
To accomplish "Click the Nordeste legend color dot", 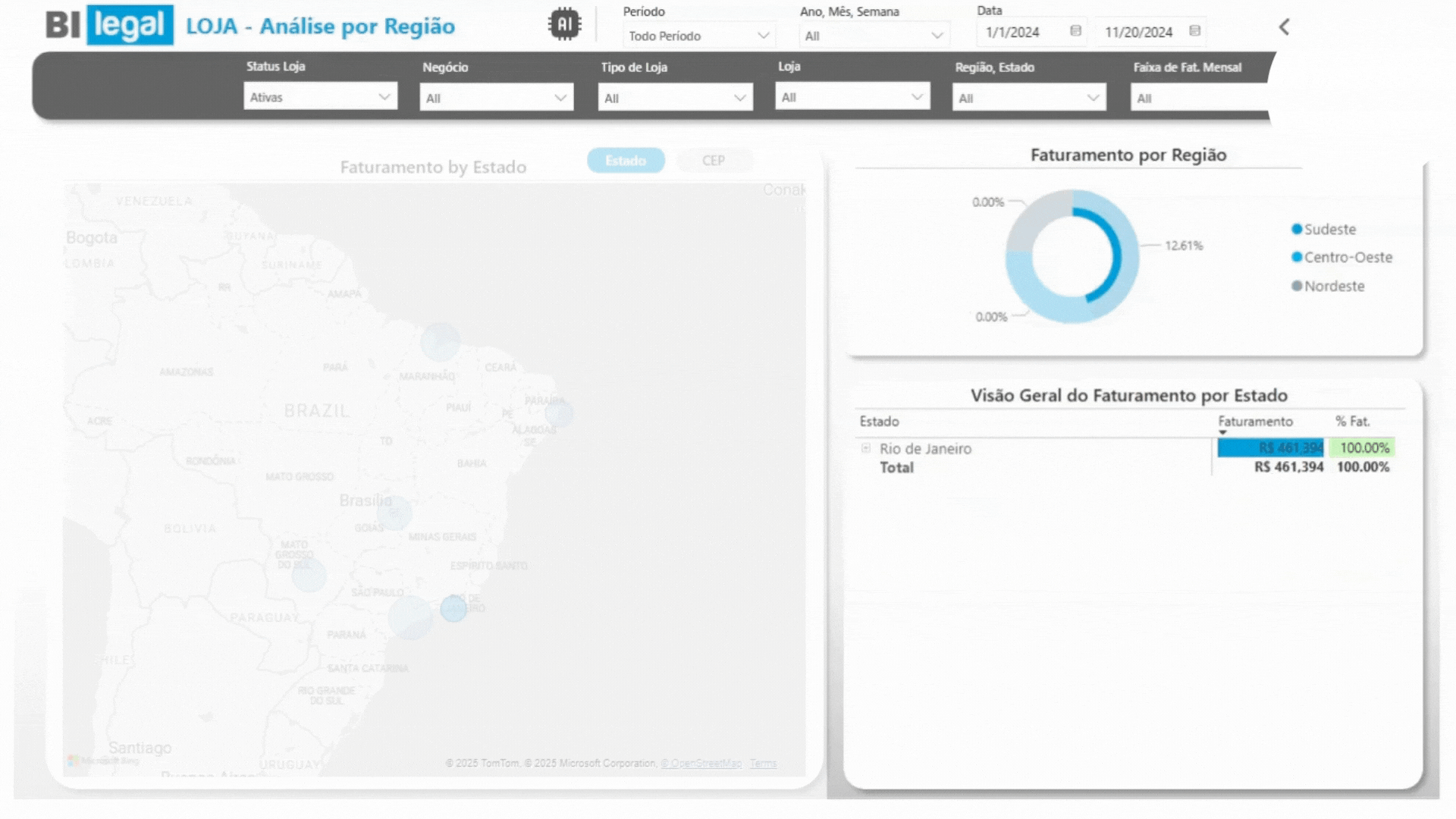I will point(1297,286).
